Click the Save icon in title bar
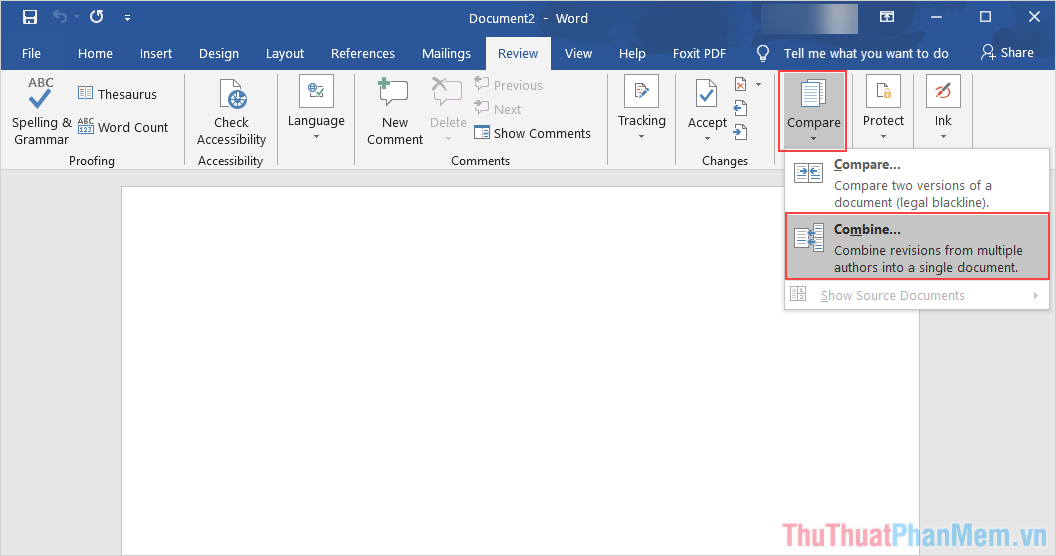The width and height of the screenshot is (1056, 556). [30, 18]
